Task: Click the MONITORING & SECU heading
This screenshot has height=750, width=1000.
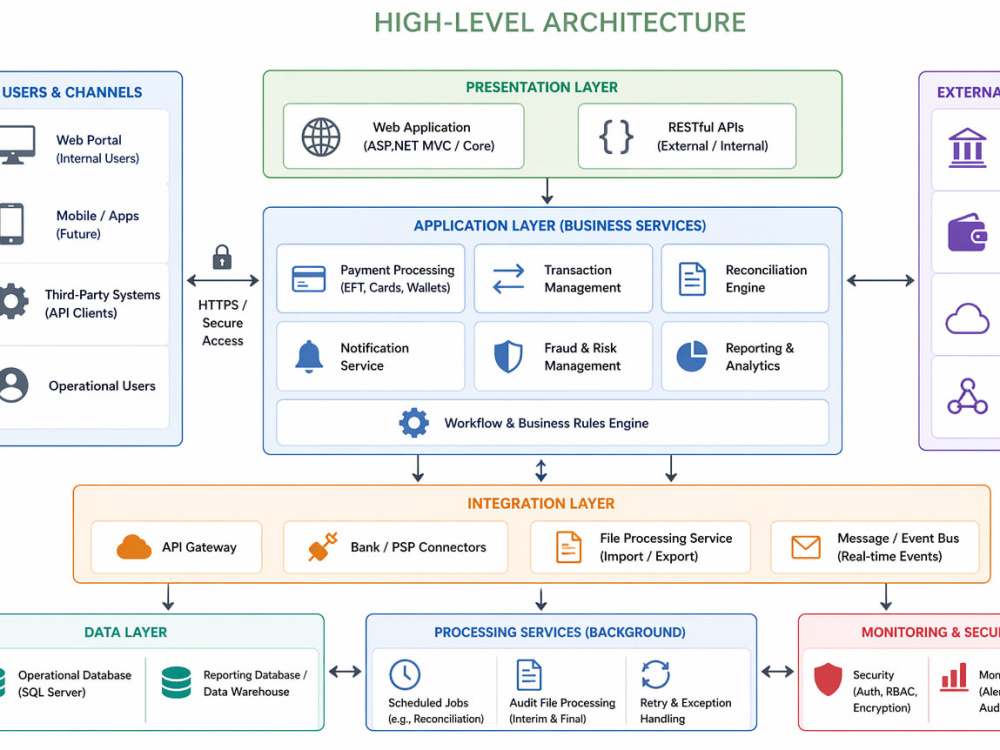Action: [930, 632]
